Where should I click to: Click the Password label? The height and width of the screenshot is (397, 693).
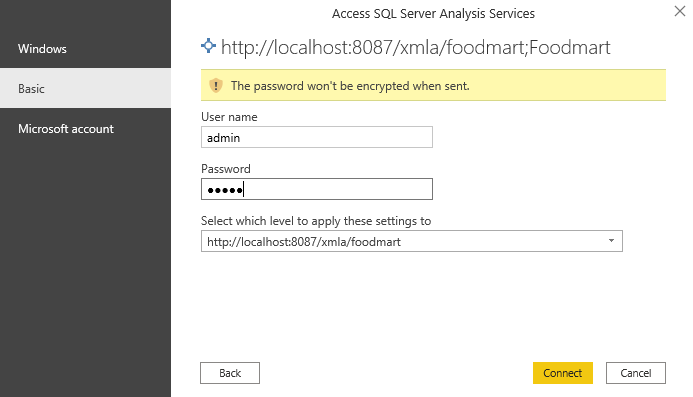pyautogui.click(x=225, y=169)
